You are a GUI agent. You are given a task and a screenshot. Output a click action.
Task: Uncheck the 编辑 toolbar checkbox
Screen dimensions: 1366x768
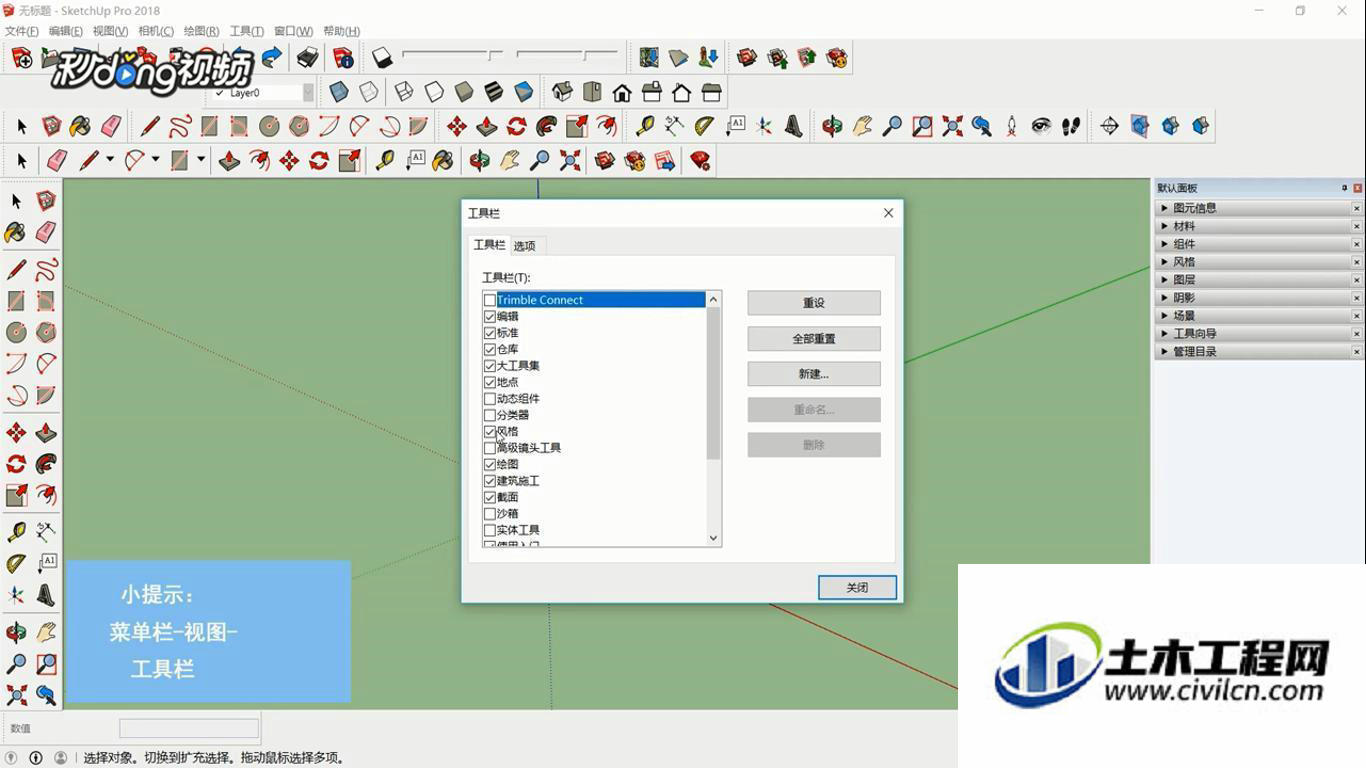tap(490, 316)
